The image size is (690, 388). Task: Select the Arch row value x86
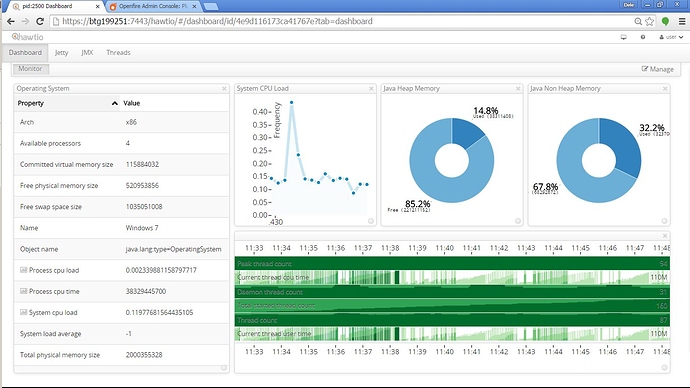pyautogui.click(x=131, y=122)
